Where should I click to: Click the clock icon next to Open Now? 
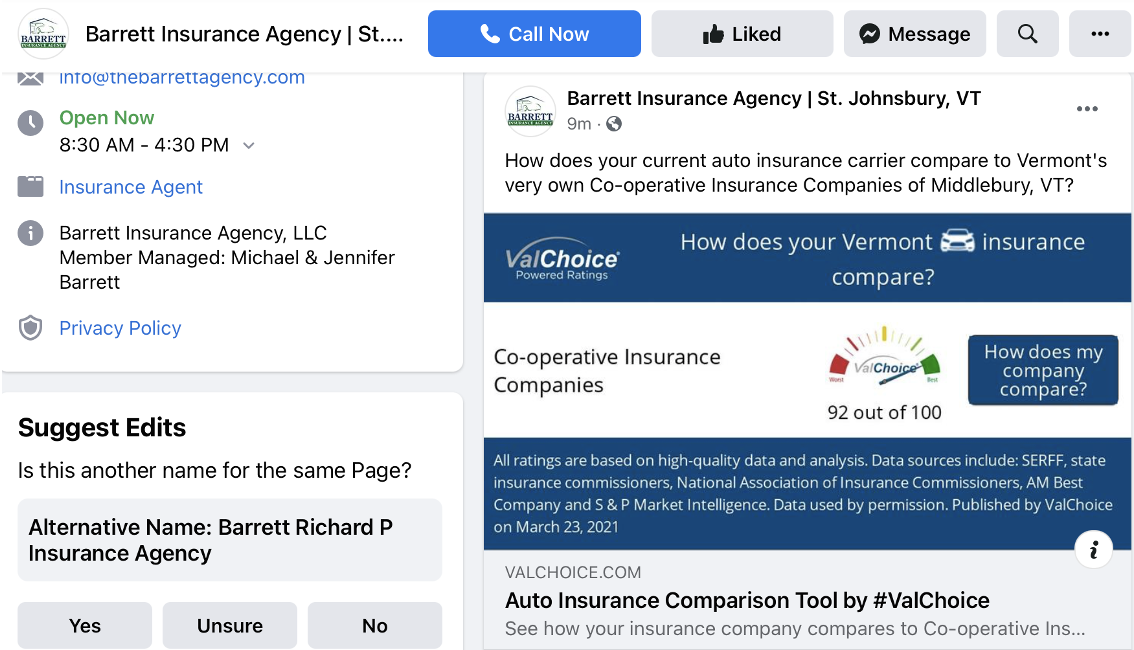[x=30, y=118]
